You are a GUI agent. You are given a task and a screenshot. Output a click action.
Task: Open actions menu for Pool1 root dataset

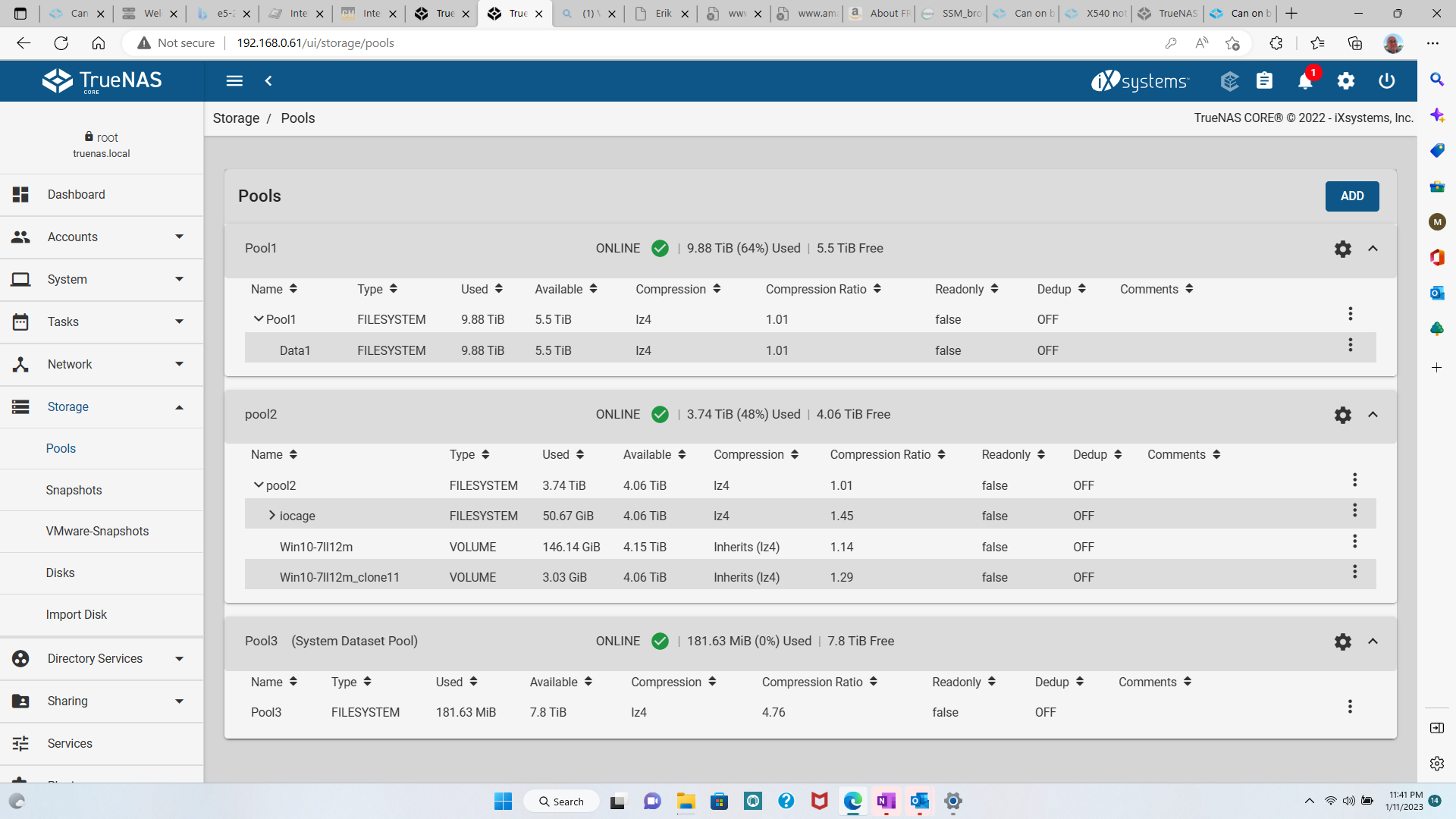(x=1351, y=314)
